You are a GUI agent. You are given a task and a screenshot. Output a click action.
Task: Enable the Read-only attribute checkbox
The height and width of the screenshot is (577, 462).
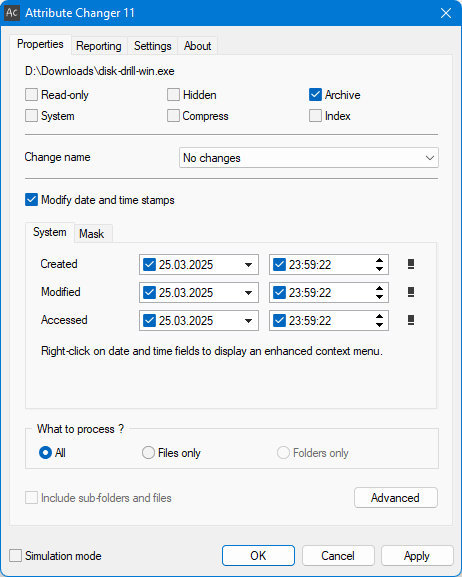pyautogui.click(x=31, y=95)
